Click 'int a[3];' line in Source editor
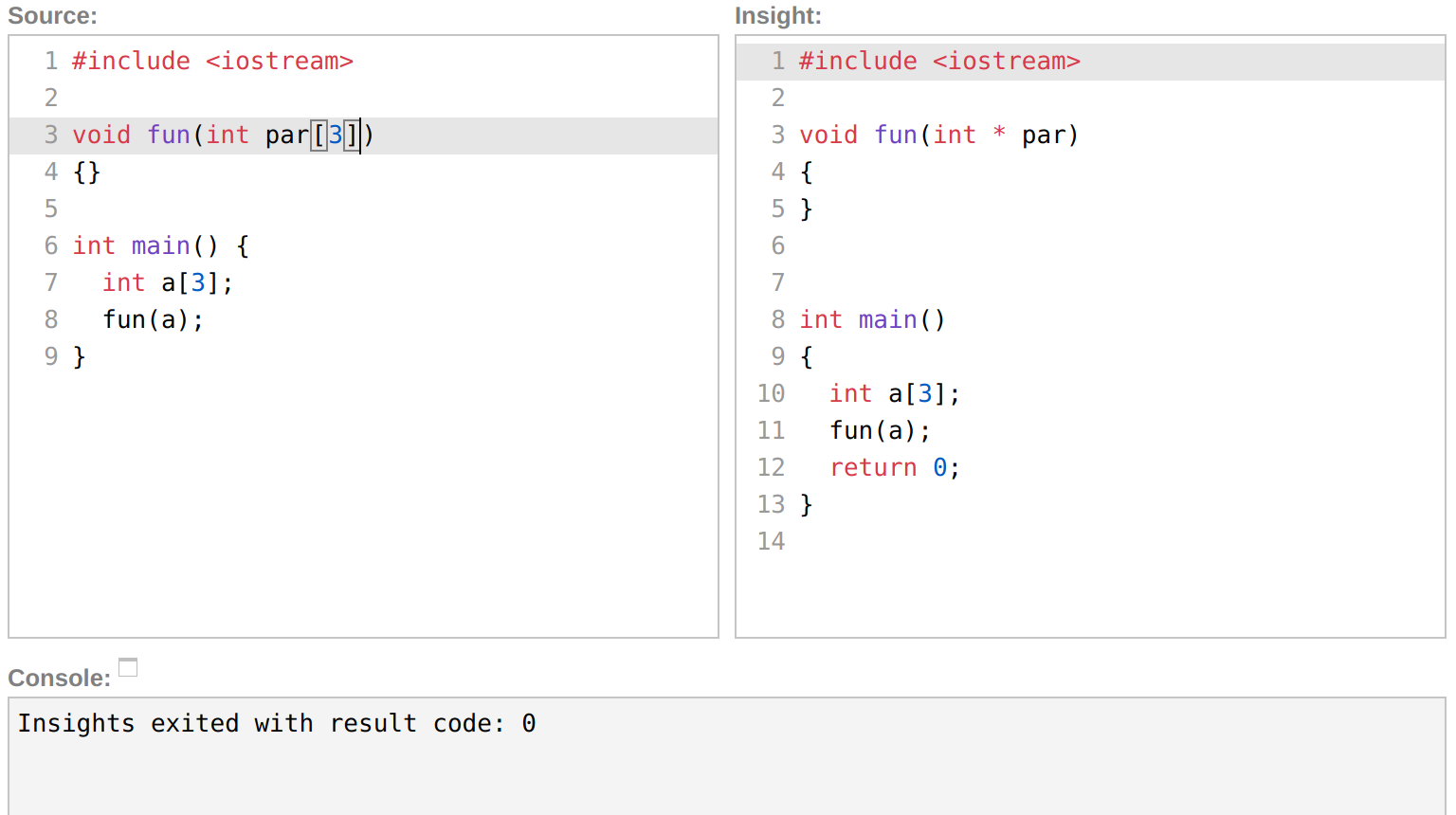This screenshot has height=815, width=1456. (x=168, y=283)
